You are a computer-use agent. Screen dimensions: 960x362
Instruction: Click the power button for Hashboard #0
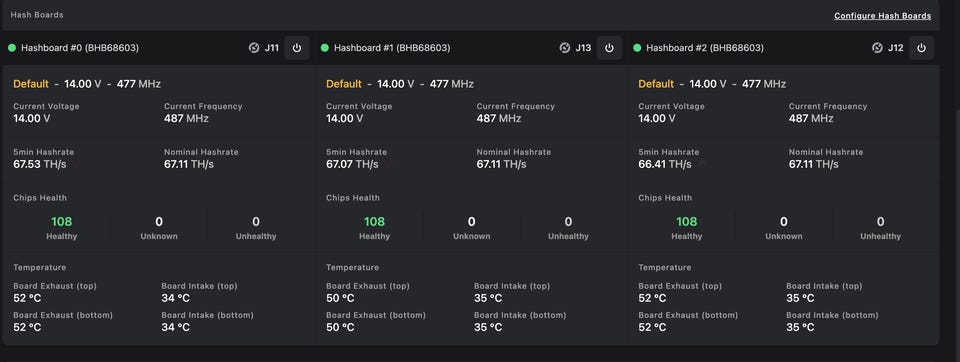(297, 48)
